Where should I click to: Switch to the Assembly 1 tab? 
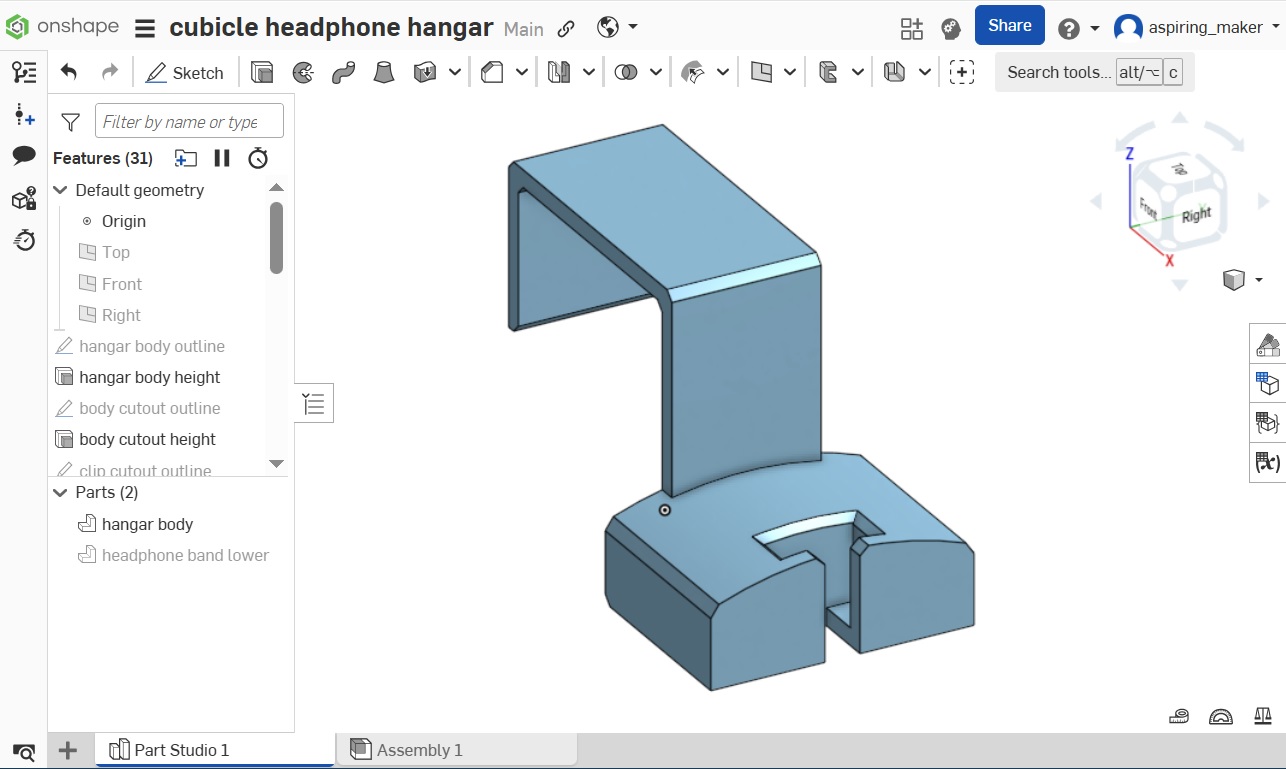458,750
